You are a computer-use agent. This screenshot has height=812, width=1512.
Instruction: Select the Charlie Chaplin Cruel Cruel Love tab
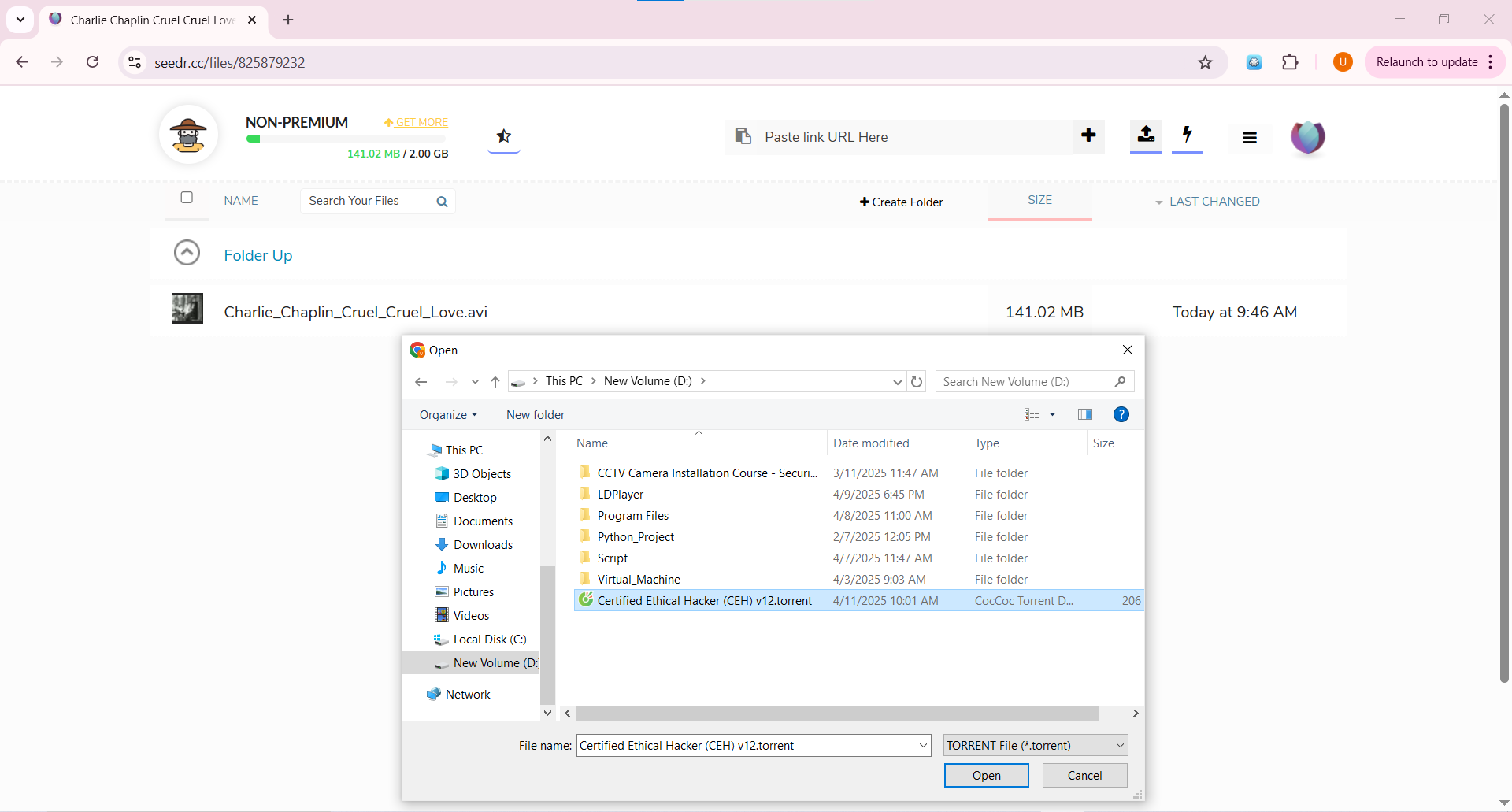(153, 20)
